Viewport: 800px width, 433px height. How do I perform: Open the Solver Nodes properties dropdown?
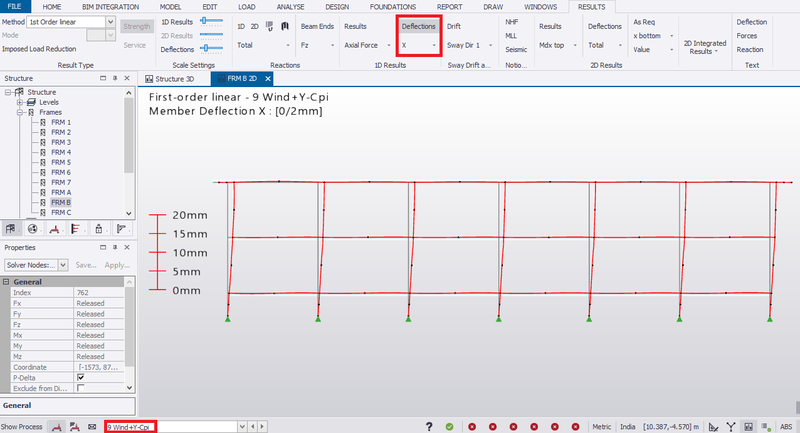63,265
